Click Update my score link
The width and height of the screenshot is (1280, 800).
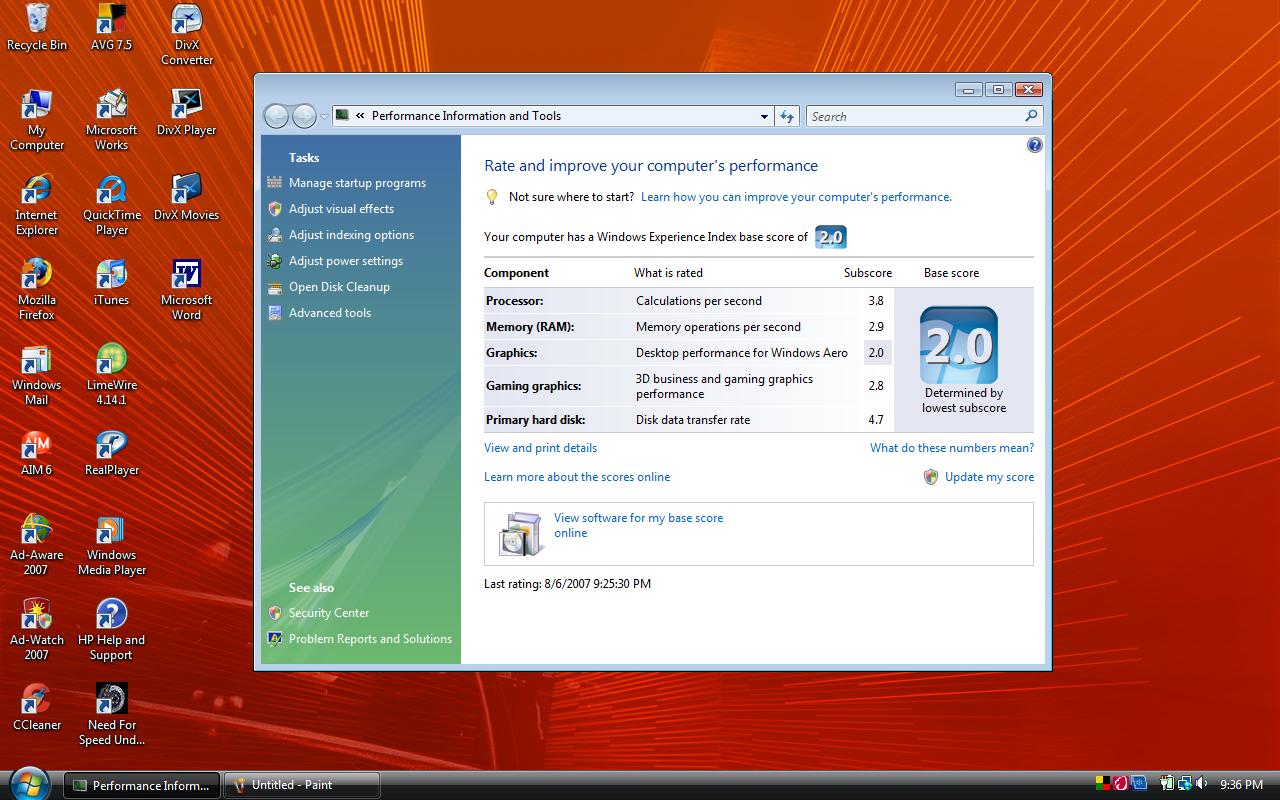(989, 477)
